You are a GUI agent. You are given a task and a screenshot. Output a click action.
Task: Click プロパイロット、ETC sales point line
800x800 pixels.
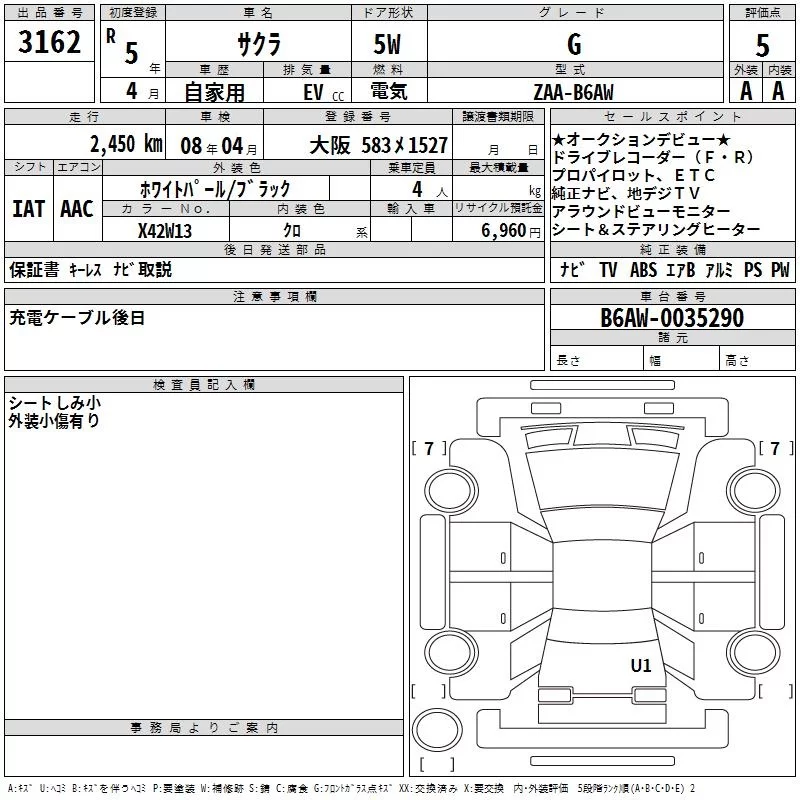tap(633, 176)
